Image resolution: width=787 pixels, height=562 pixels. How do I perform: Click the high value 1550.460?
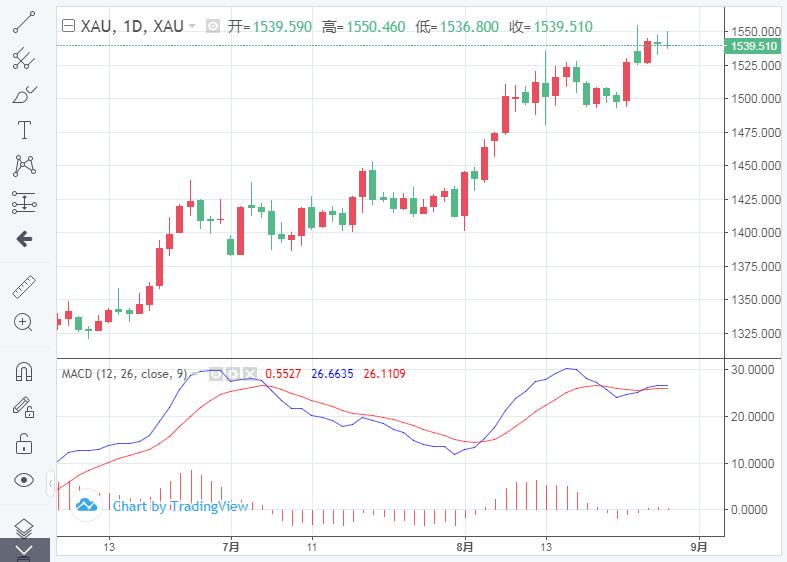pos(375,26)
